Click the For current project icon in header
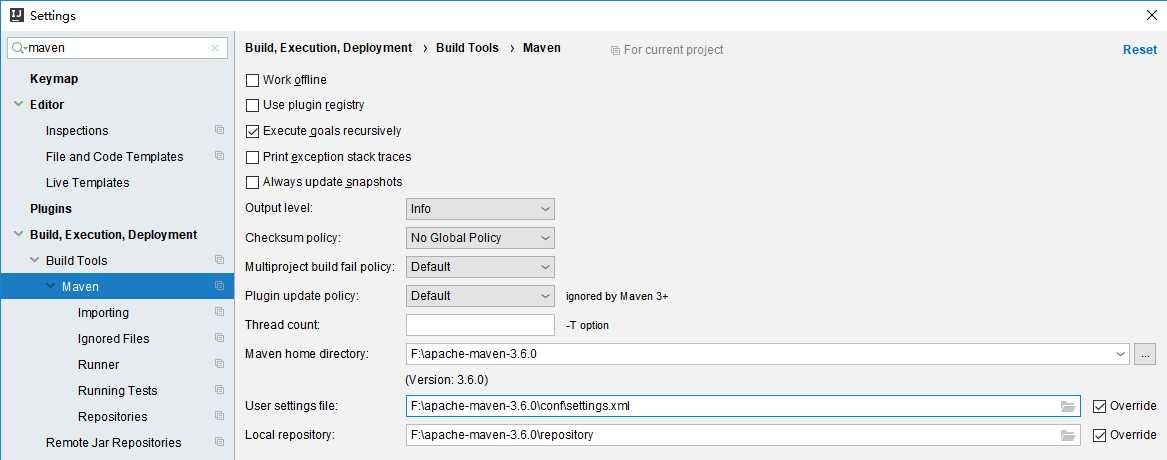 pyautogui.click(x=615, y=50)
